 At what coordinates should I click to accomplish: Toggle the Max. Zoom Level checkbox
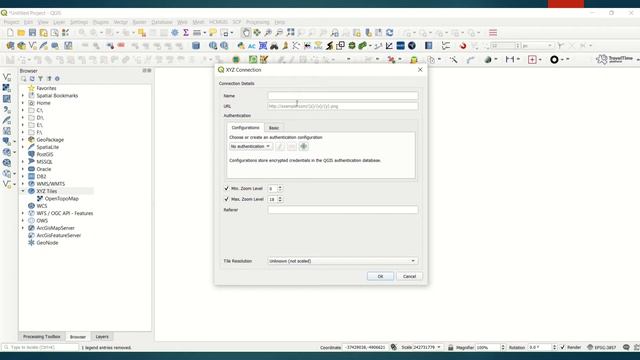[x=227, y=199]
